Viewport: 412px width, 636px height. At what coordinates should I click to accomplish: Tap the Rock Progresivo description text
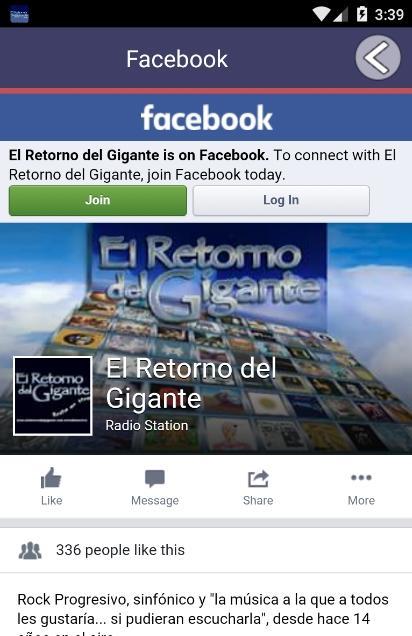(x=203, y=612)
